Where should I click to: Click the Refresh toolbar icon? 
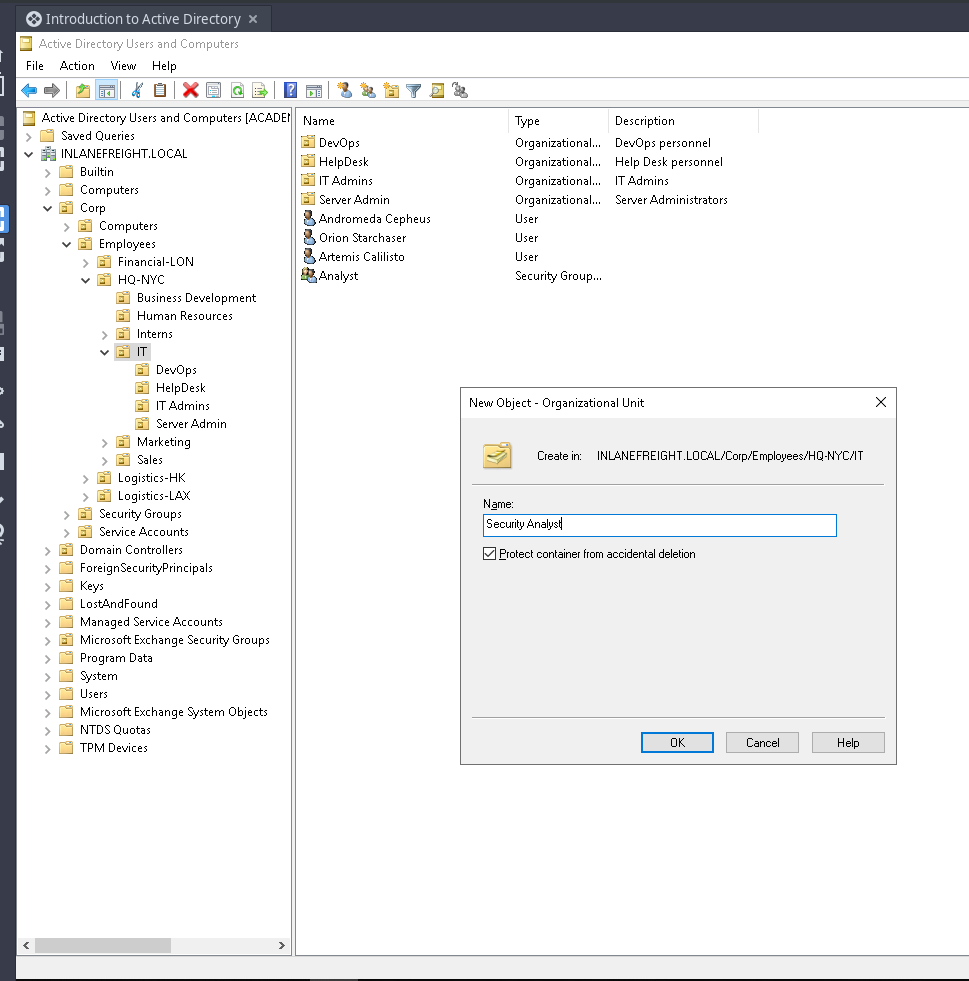[x=237, y=91]
